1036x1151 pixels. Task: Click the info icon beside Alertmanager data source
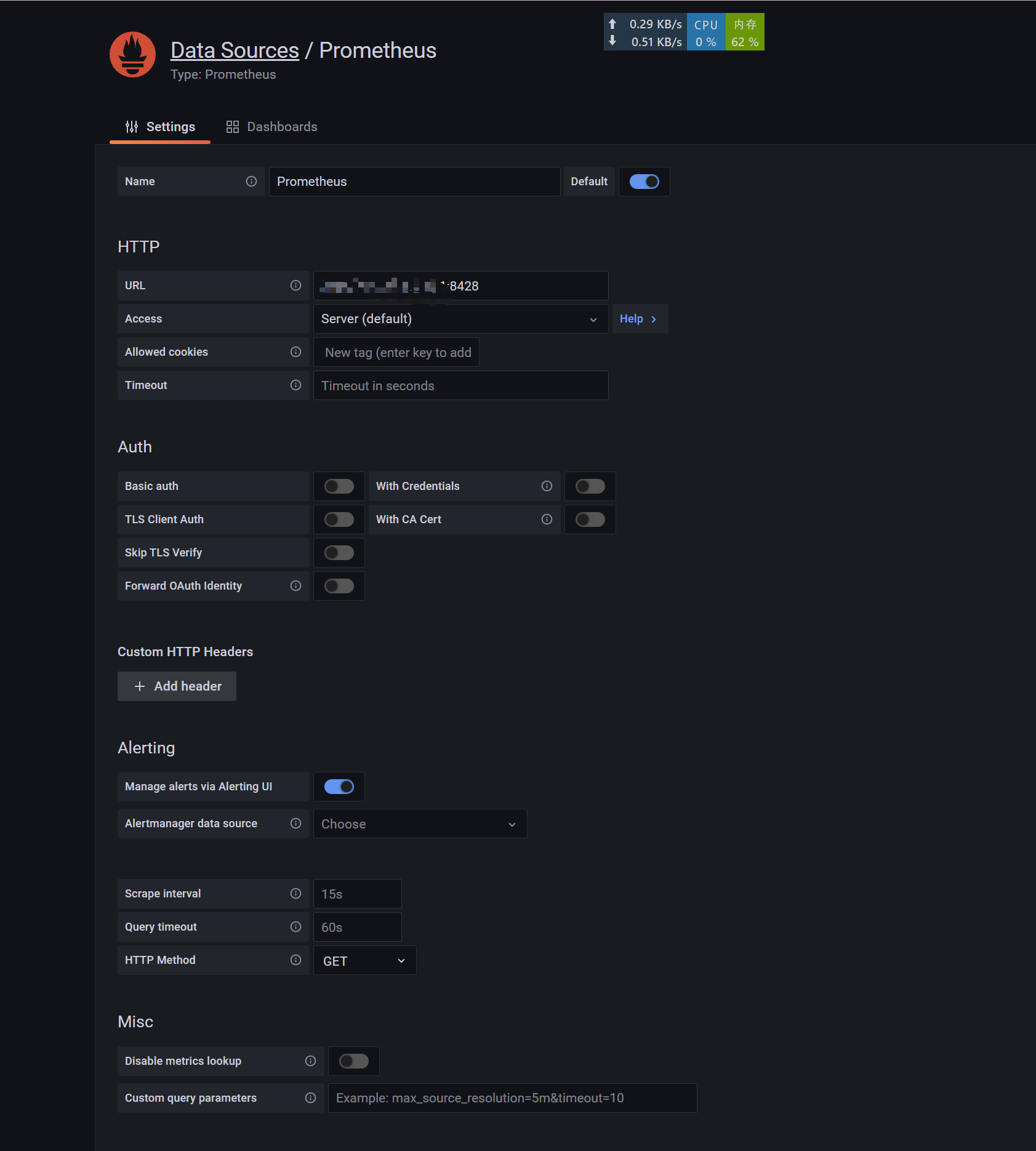point(295,824)
